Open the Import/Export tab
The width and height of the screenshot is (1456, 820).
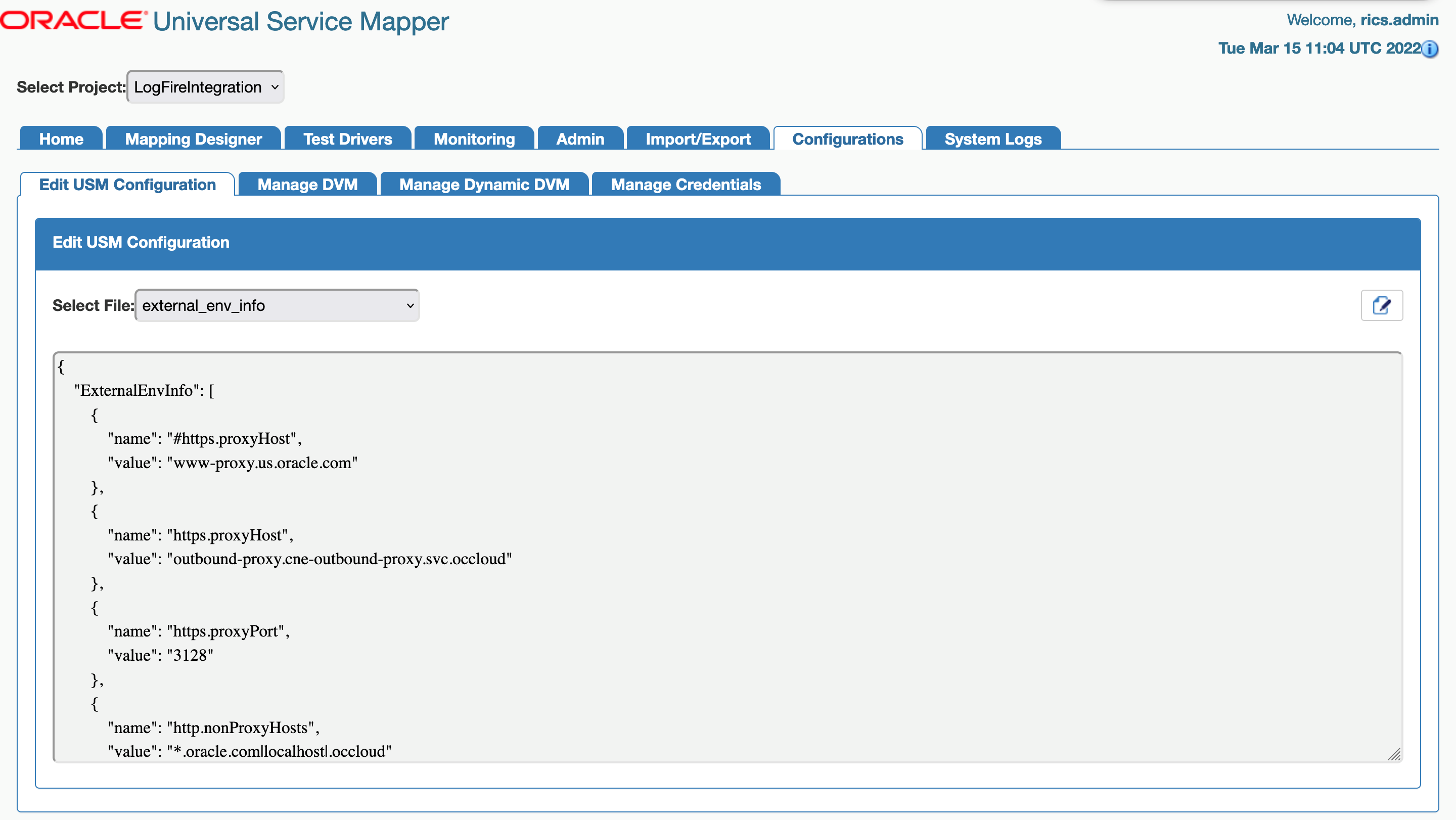tap(698, 139)
